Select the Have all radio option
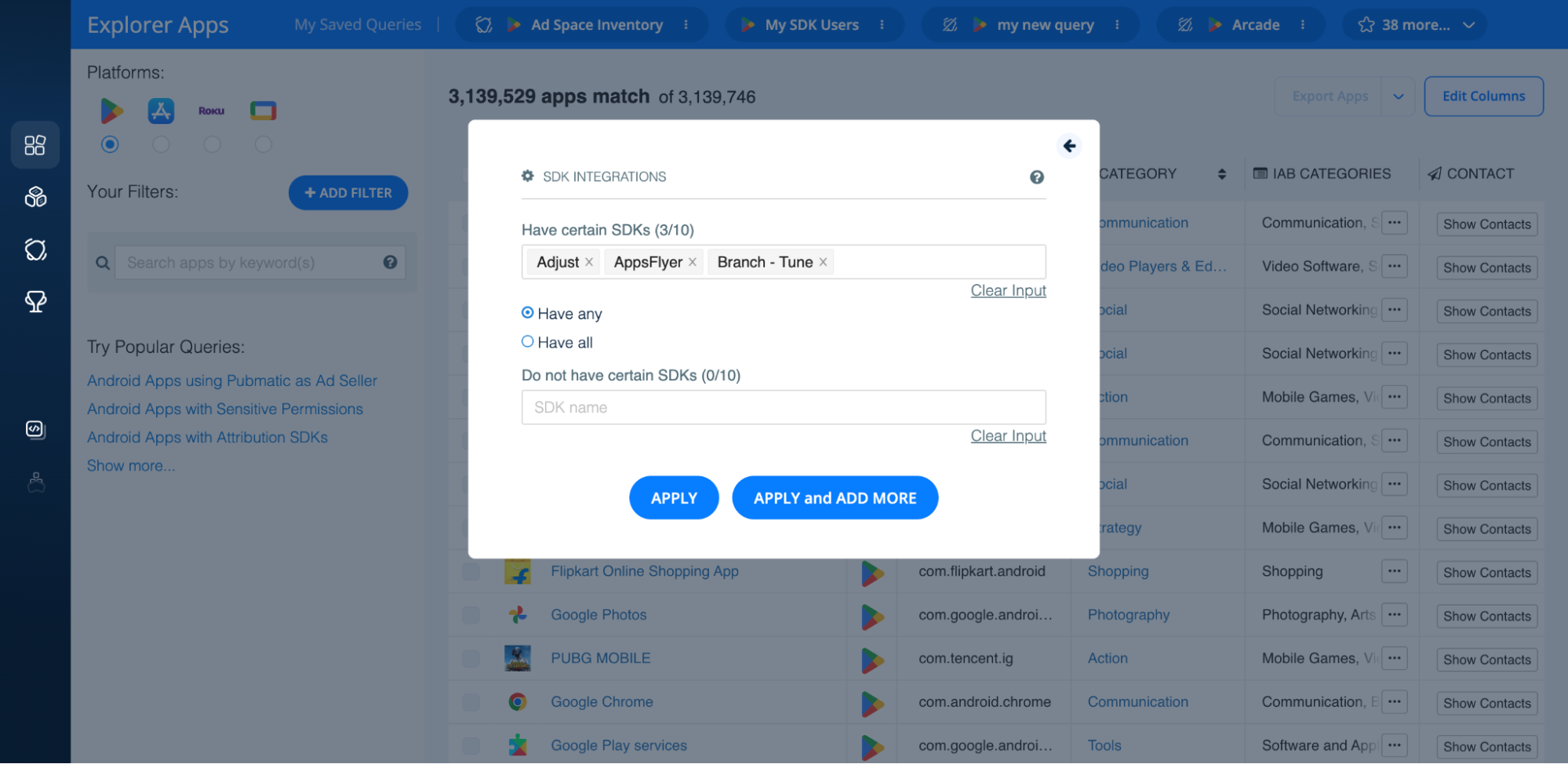This screenshot has height=764, width=1568. tap(528, 342)
